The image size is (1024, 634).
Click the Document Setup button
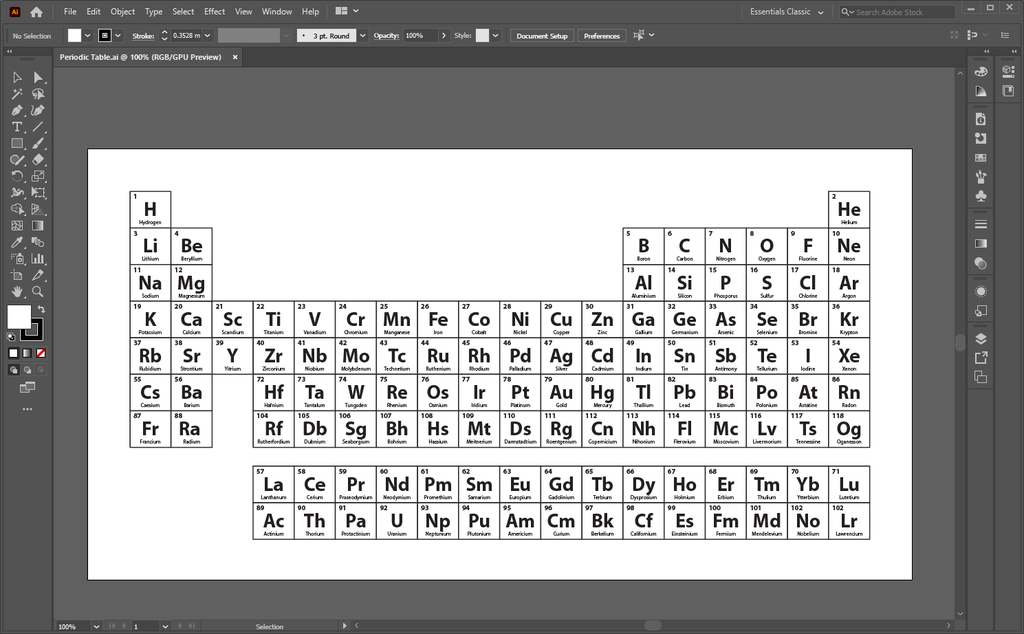542,36
